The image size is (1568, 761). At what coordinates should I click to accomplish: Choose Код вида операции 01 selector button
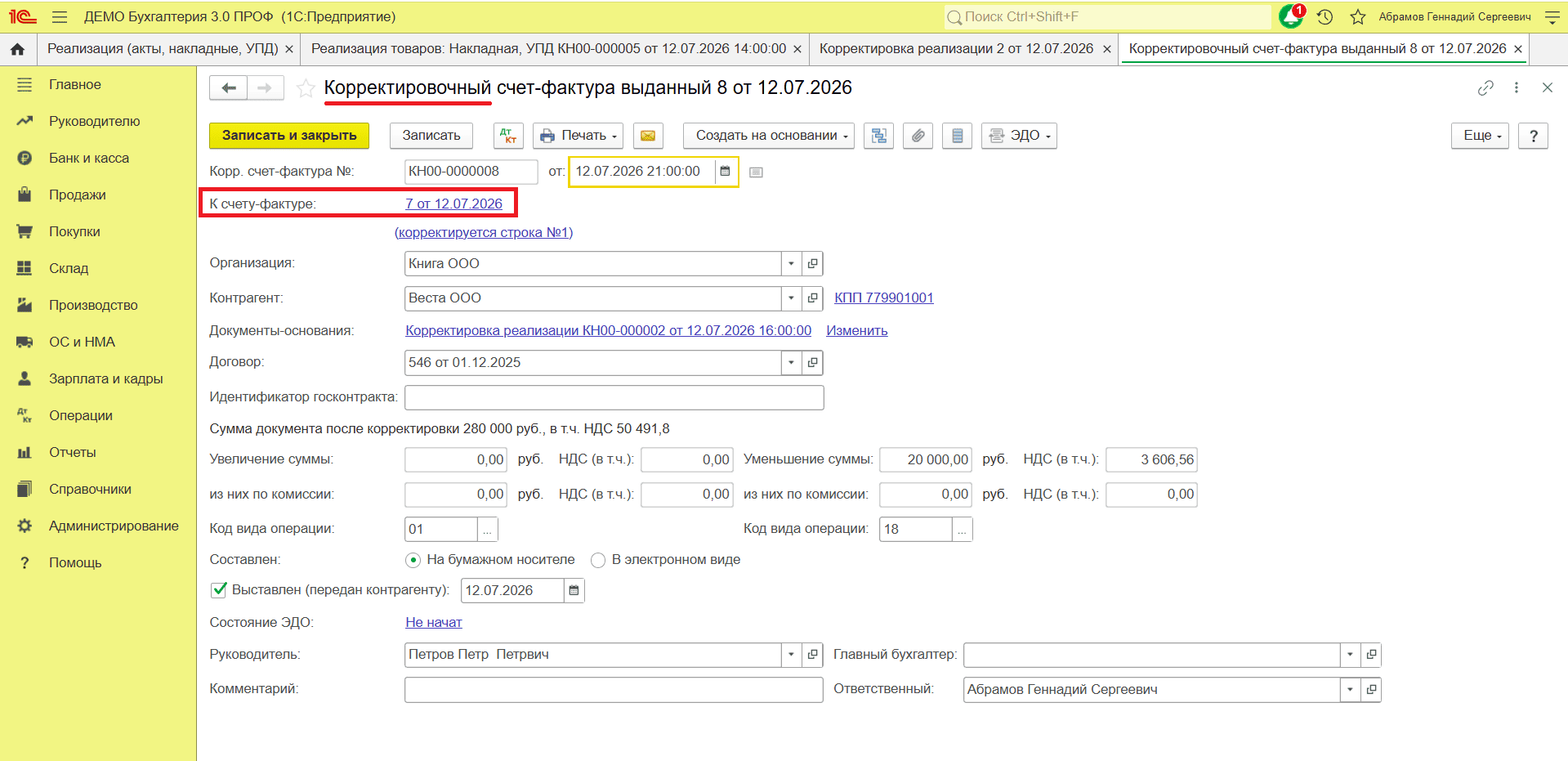click(x=487, y=530)
